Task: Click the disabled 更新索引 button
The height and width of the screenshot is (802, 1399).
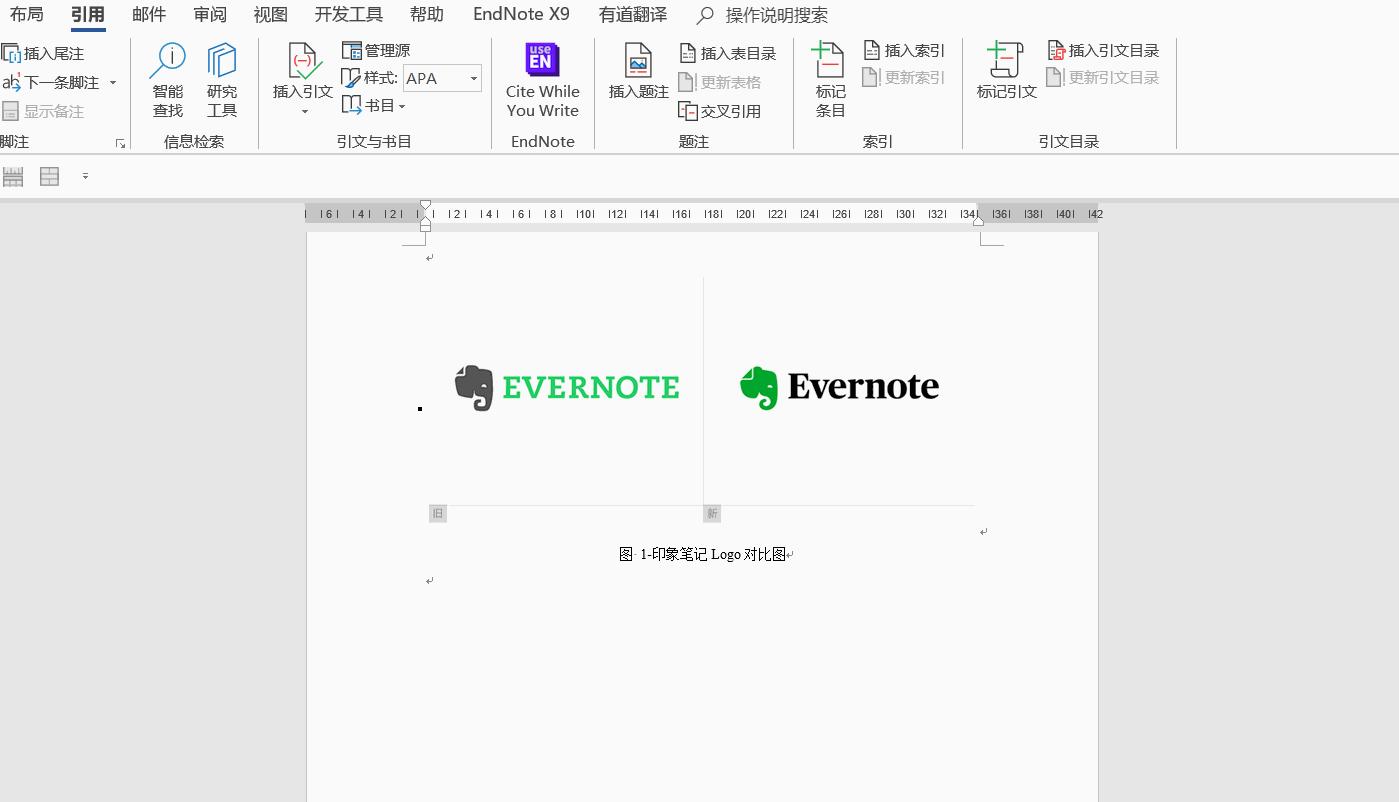Action: click(904, 77)
